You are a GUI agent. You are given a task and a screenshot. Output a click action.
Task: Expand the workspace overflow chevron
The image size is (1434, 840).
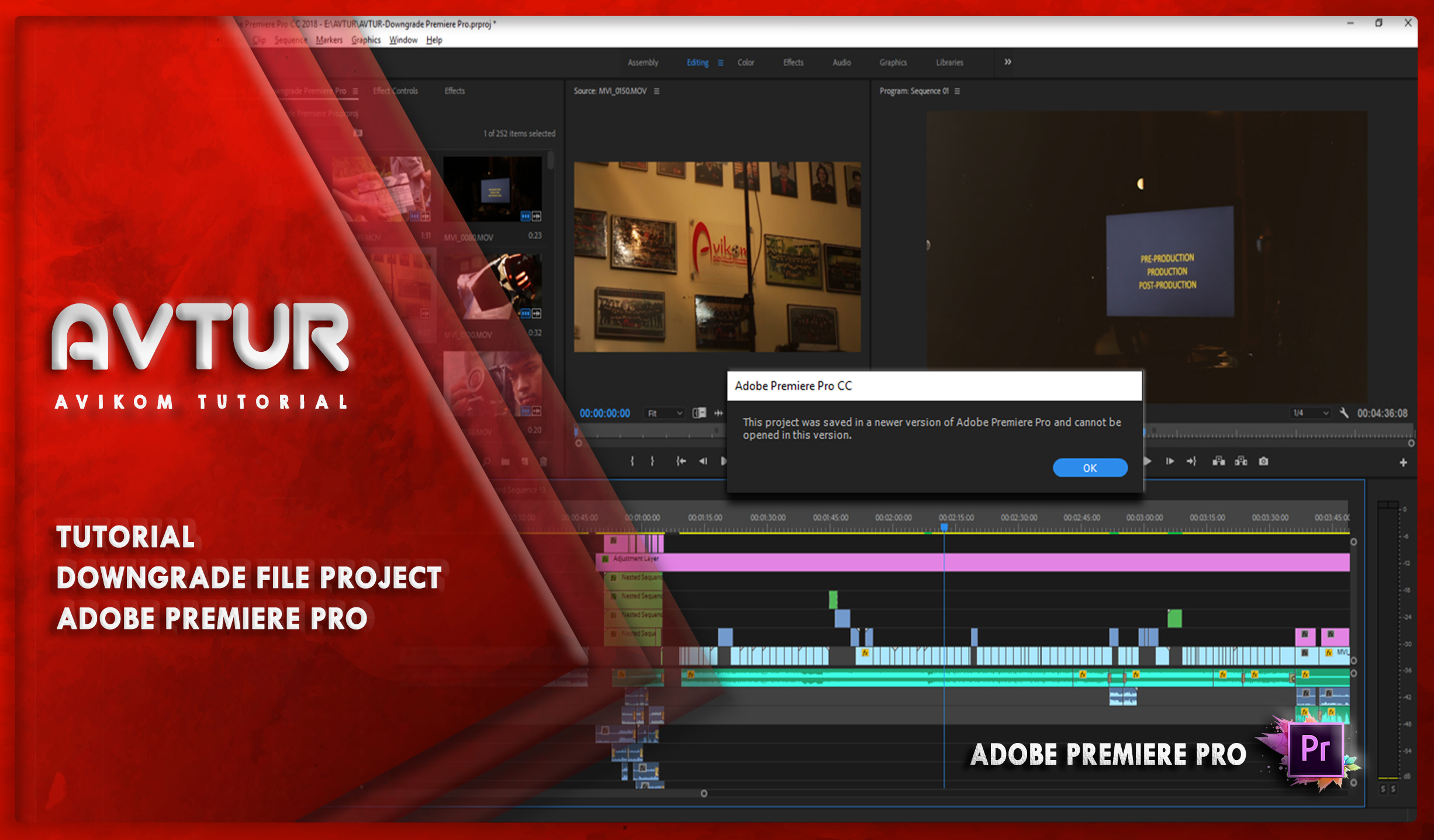(x=1008, y=62)
